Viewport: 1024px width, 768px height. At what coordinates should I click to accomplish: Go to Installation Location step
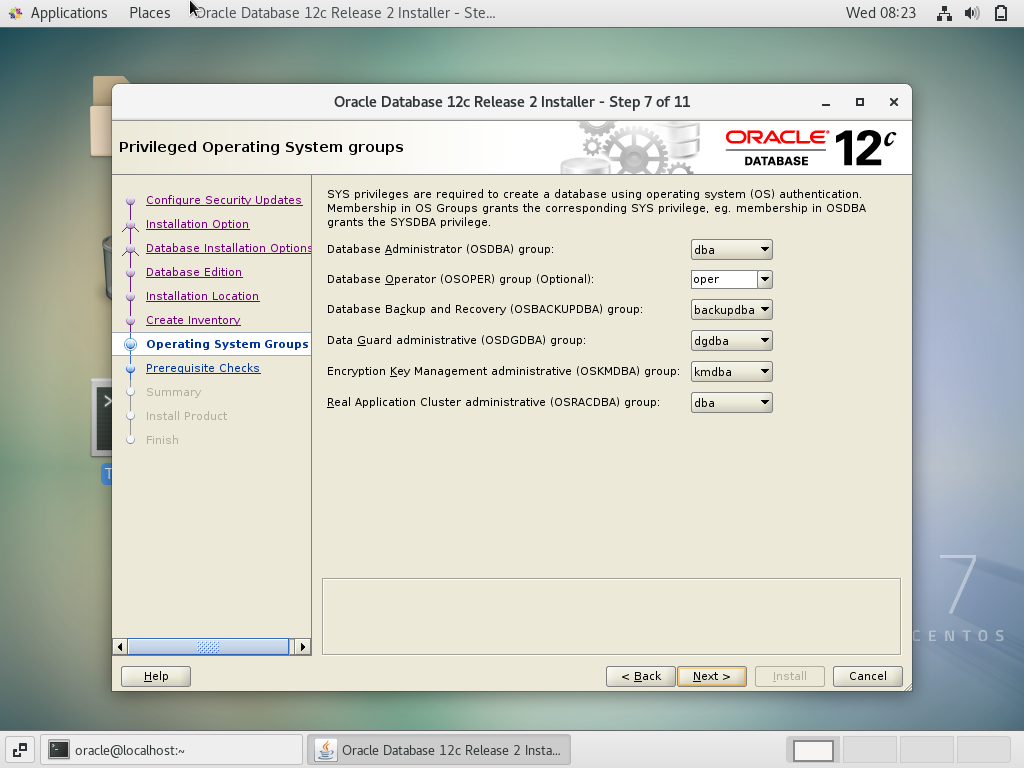[x=202, y=296]
